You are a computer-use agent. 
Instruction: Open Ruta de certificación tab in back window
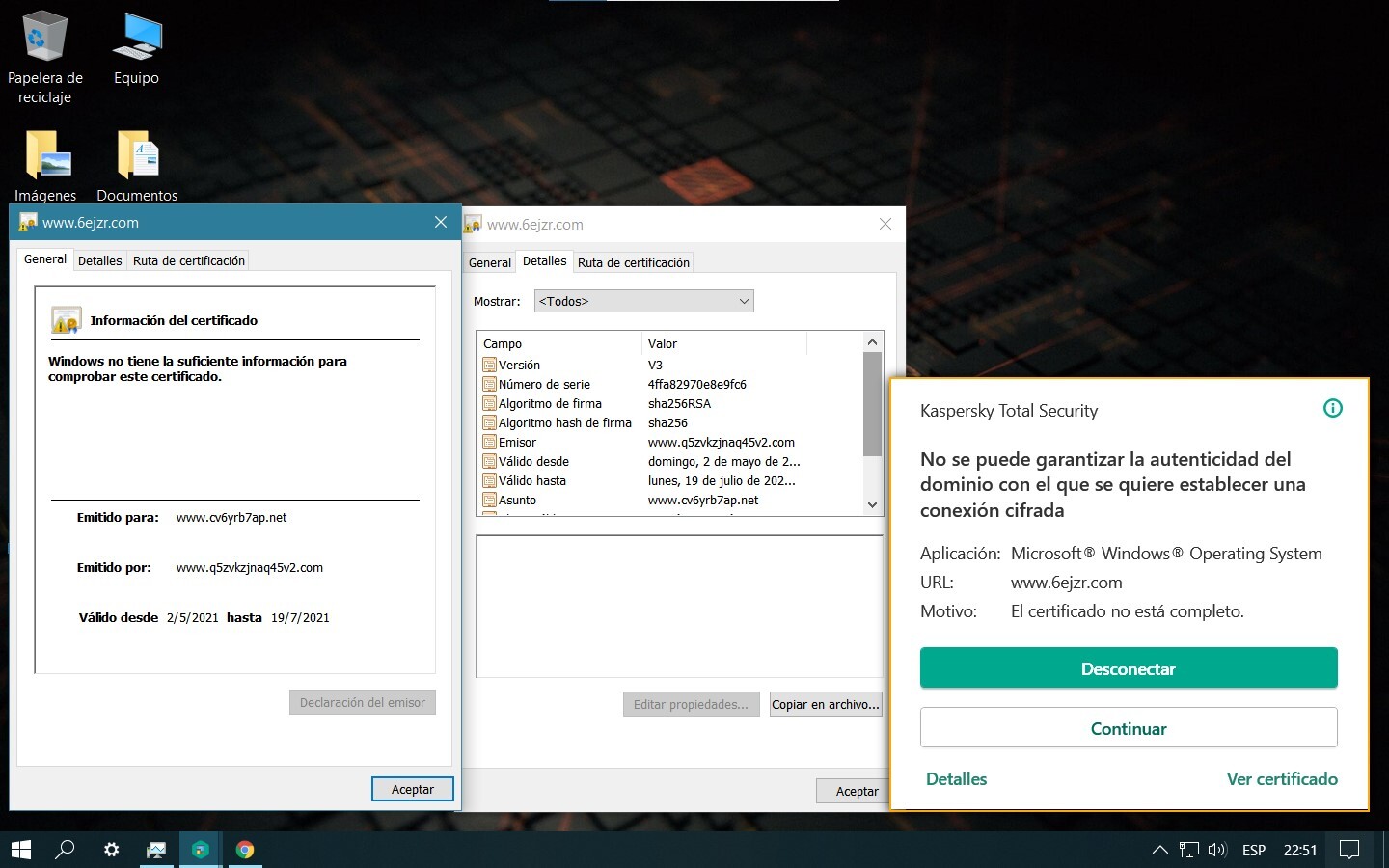634,263
